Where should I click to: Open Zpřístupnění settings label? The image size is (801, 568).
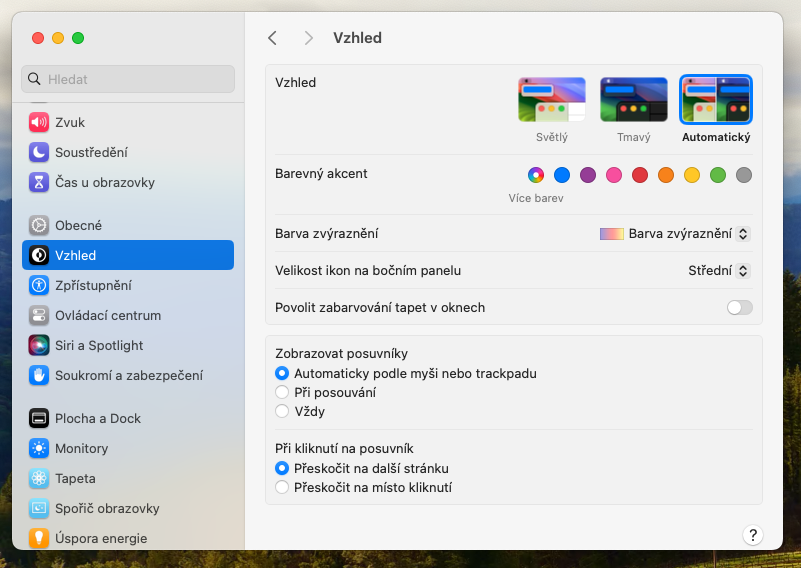93,286
